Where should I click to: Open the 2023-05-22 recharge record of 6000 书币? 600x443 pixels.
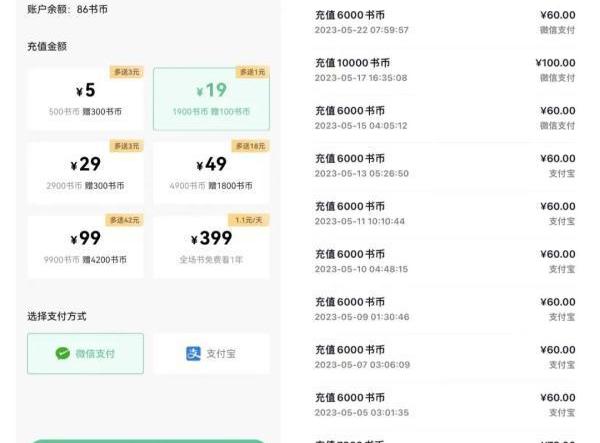point(445,22)
